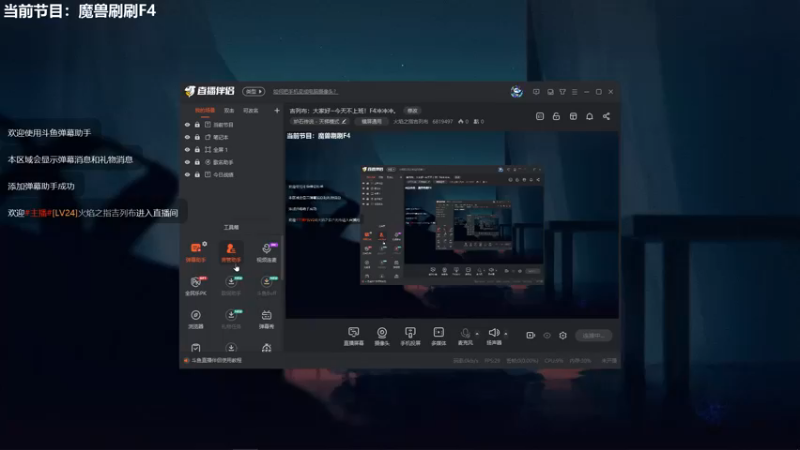Add 摄像头 camera source
Image resolution: width=800 pixels, height=450 pixels.
[x=382, y=336]
